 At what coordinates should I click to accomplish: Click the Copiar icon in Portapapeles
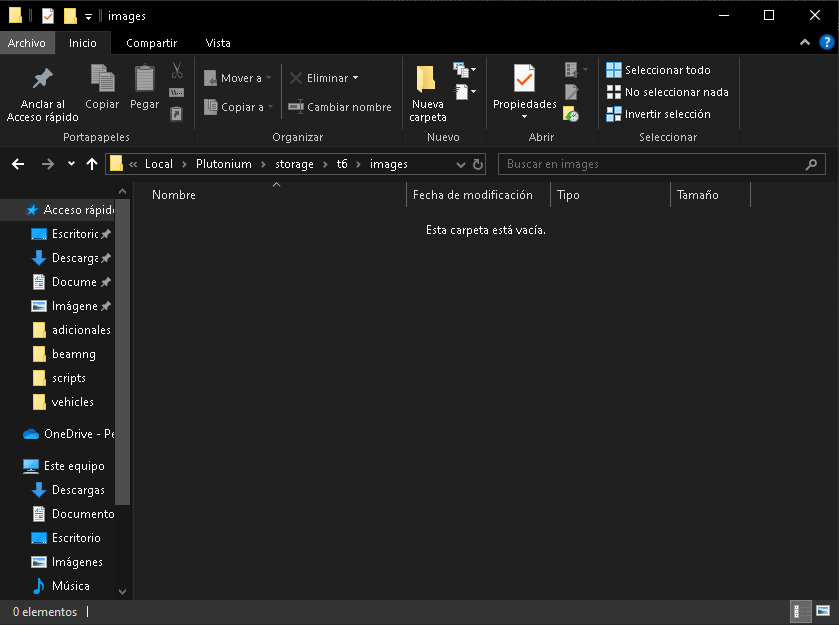click(102, 79)
